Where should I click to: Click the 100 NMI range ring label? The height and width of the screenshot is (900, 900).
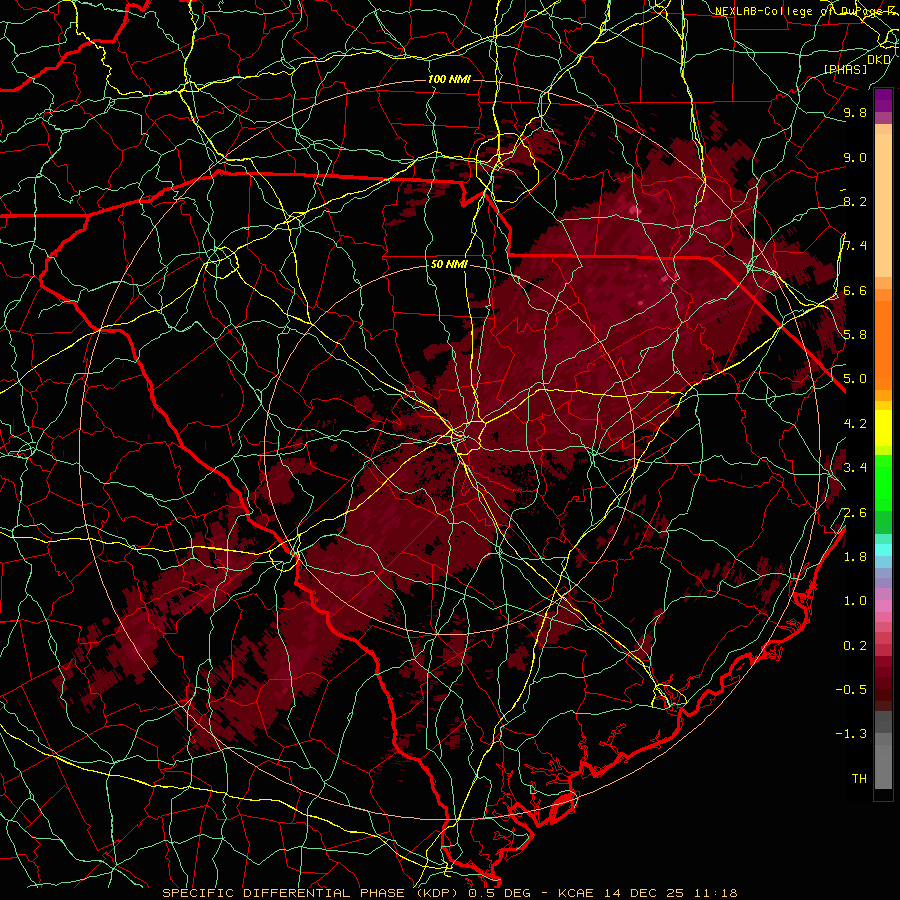click(x=449, y=79)
